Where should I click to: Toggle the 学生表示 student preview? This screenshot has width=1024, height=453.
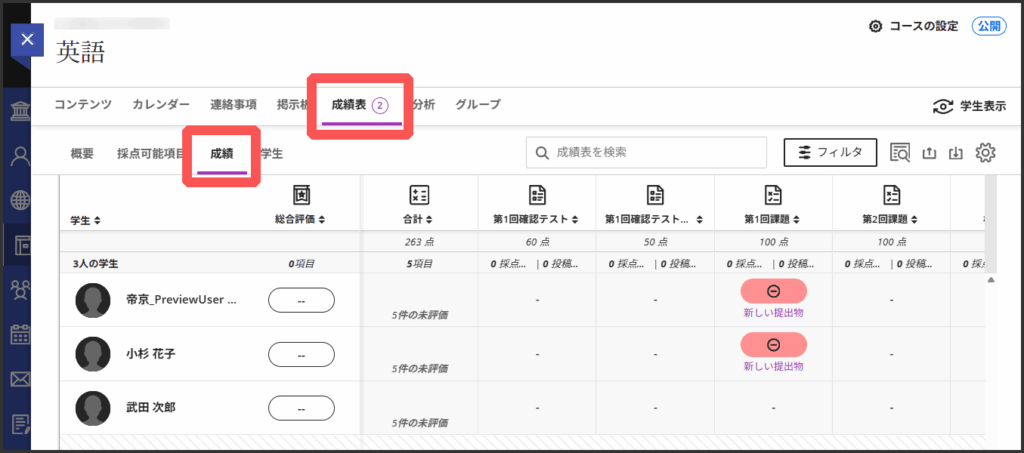968,106
